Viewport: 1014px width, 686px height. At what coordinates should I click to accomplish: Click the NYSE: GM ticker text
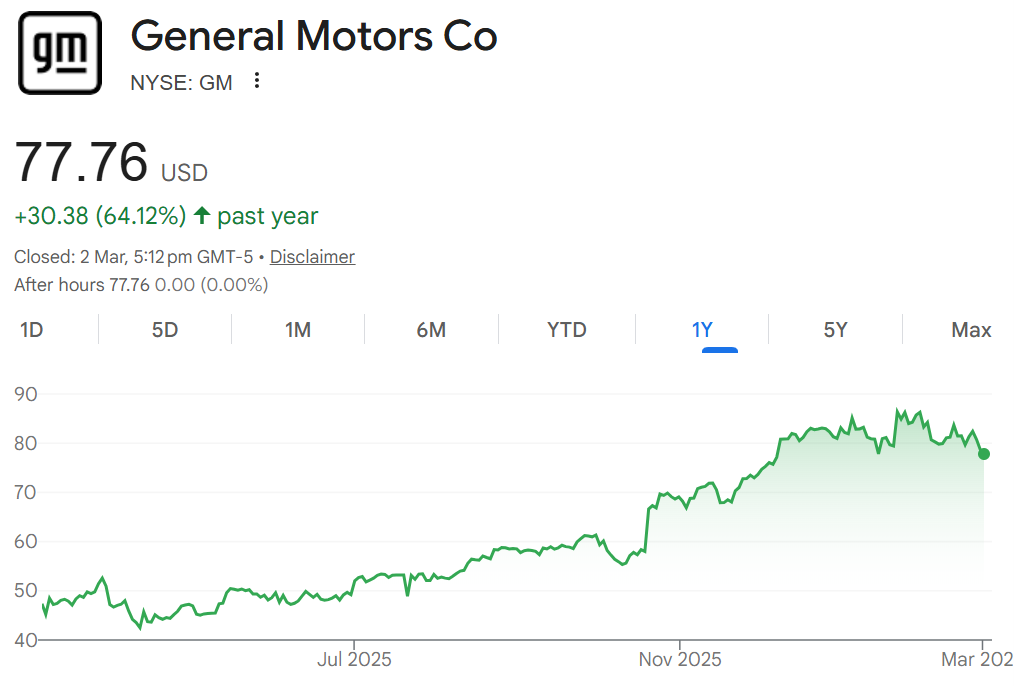tap(181, 83)
